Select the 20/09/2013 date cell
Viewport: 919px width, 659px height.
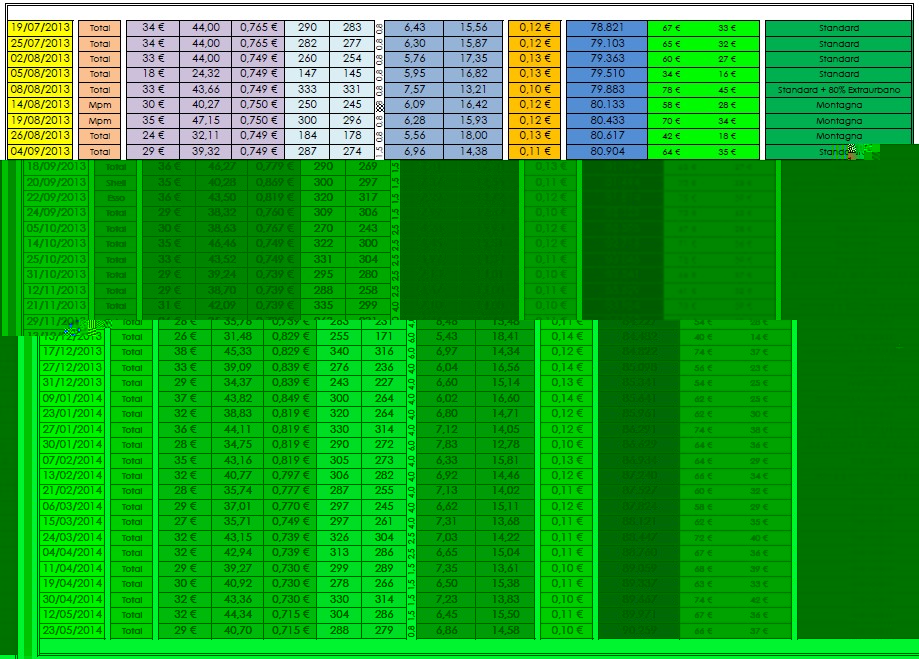click(56, 182)
